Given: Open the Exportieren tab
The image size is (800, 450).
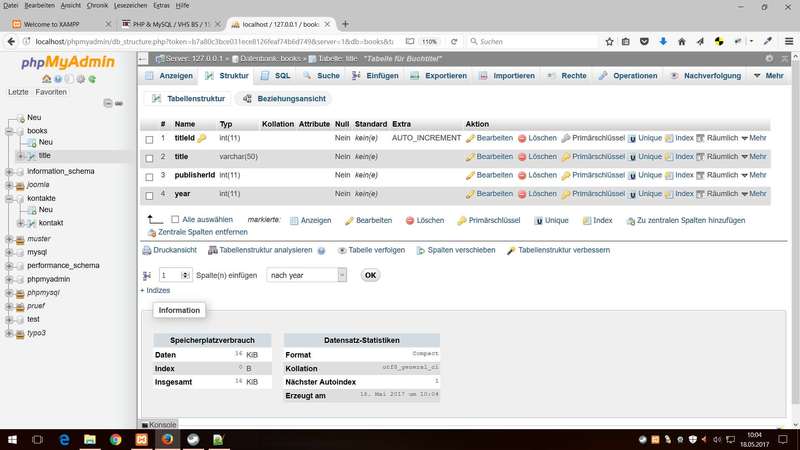Looking at the screenshot, I should pos(439,76).
